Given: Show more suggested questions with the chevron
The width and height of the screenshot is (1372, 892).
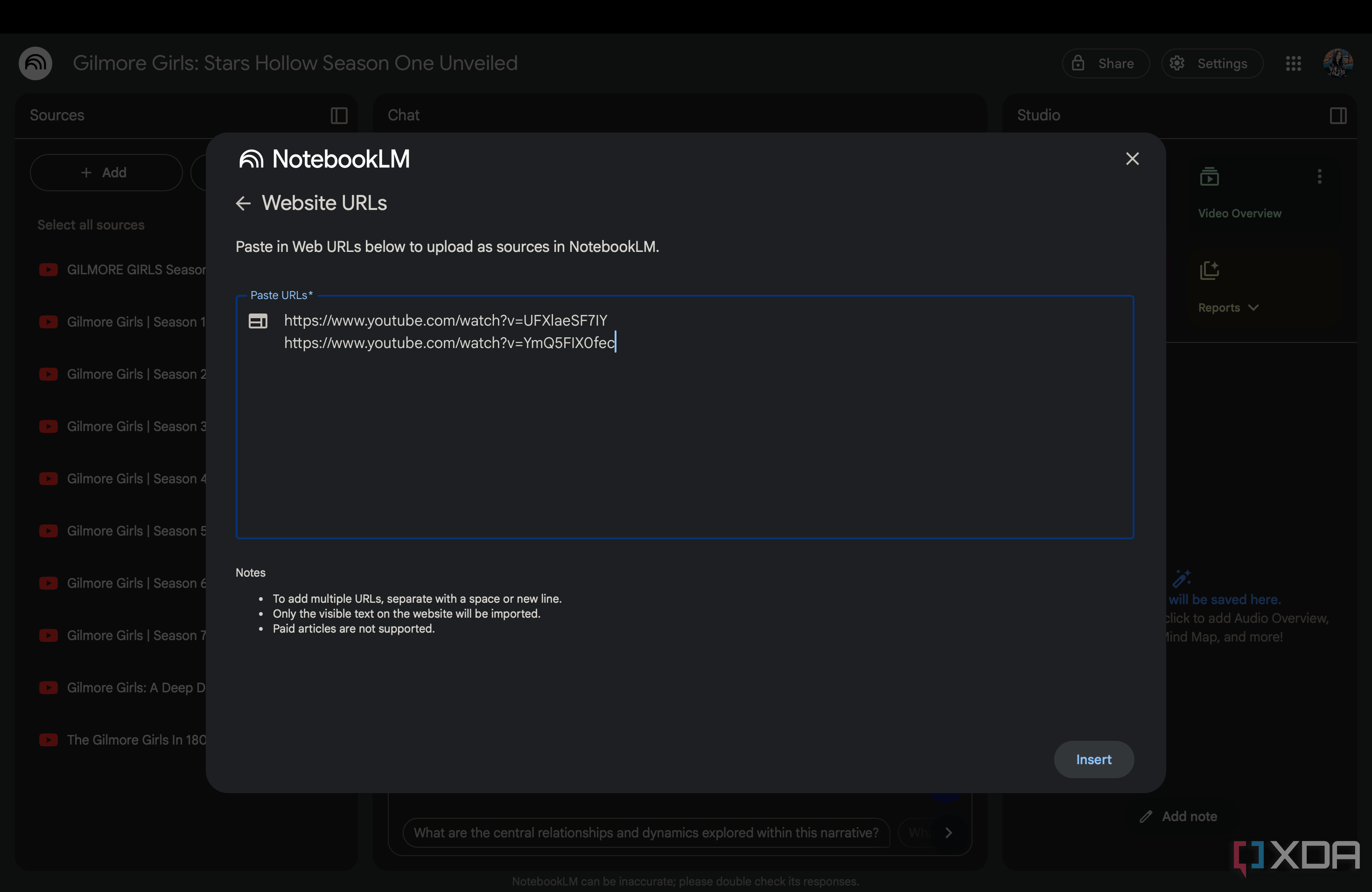Looking at the screenshot, I should 948,833.
